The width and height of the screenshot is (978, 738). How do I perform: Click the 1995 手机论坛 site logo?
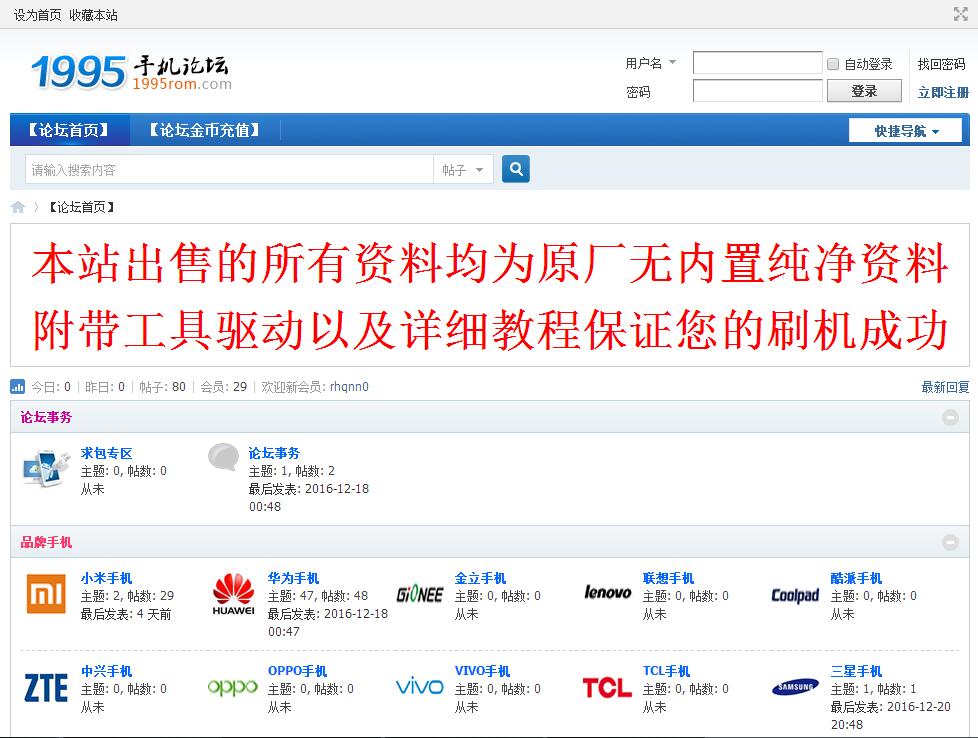tap(132, 72)
